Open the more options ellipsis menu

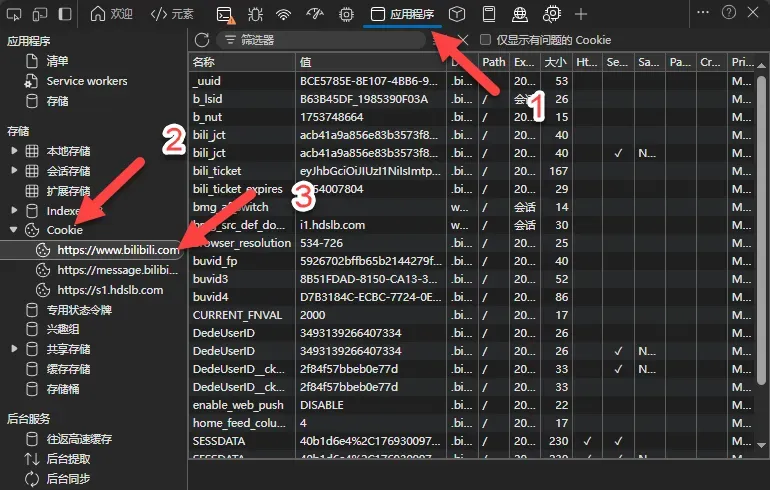(703, 12)
